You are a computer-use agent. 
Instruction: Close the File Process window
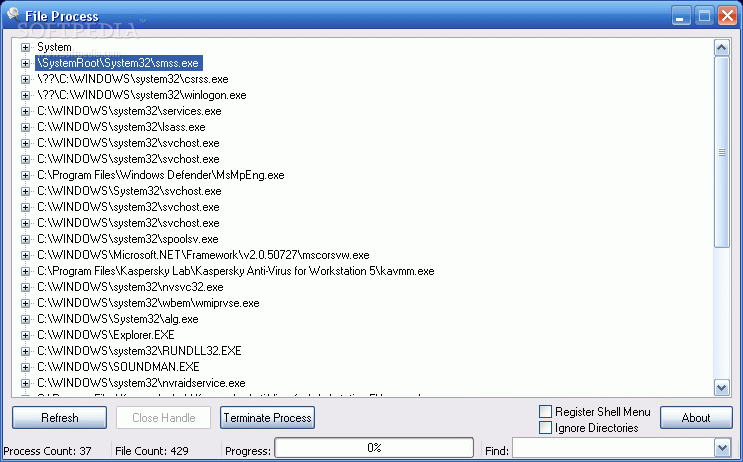pyautogui.click(x=727, y=16)
